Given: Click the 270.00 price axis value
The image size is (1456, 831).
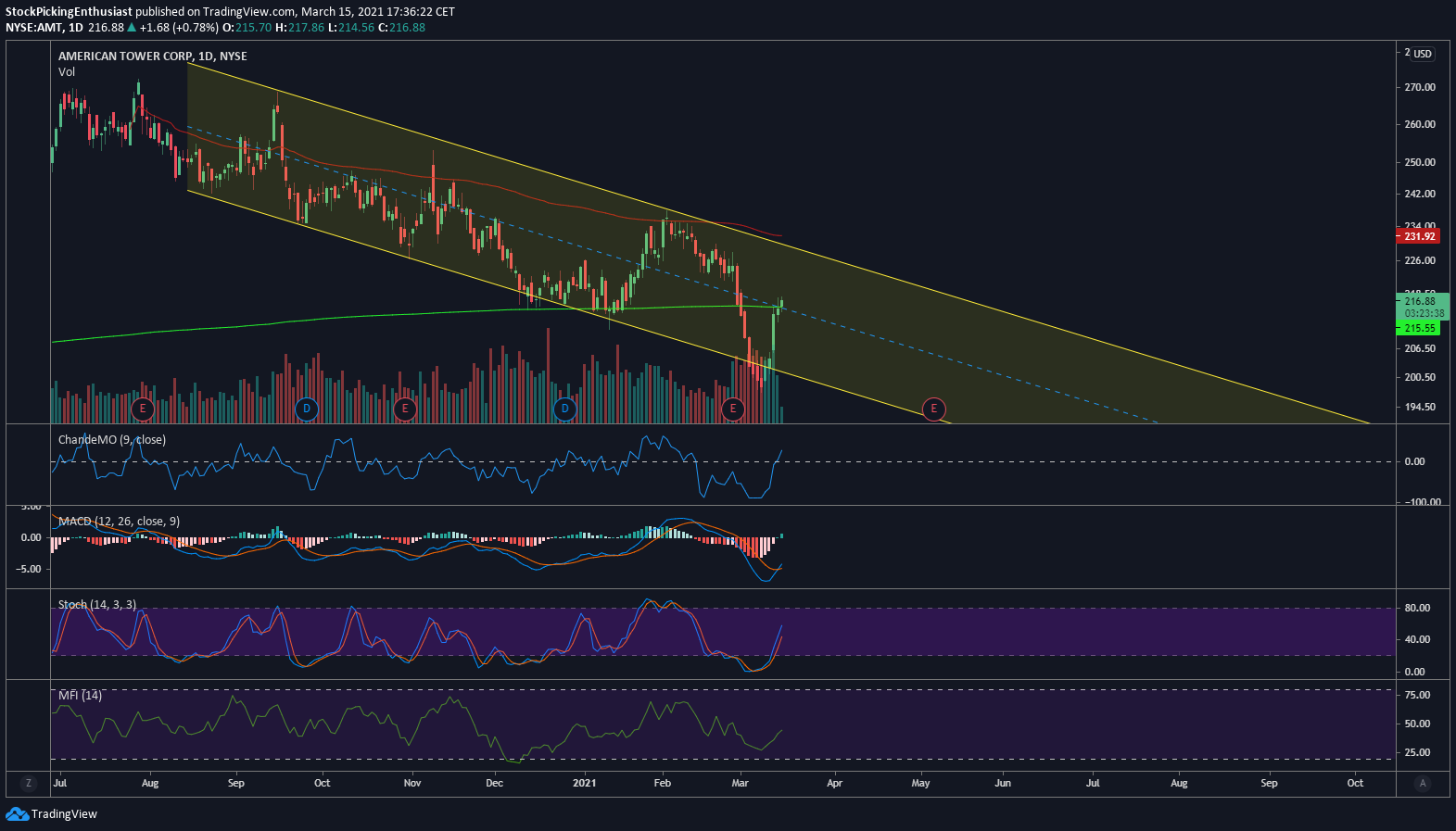Looking at the screenshot, I should pyautogui.click(x=1420, y=87).
